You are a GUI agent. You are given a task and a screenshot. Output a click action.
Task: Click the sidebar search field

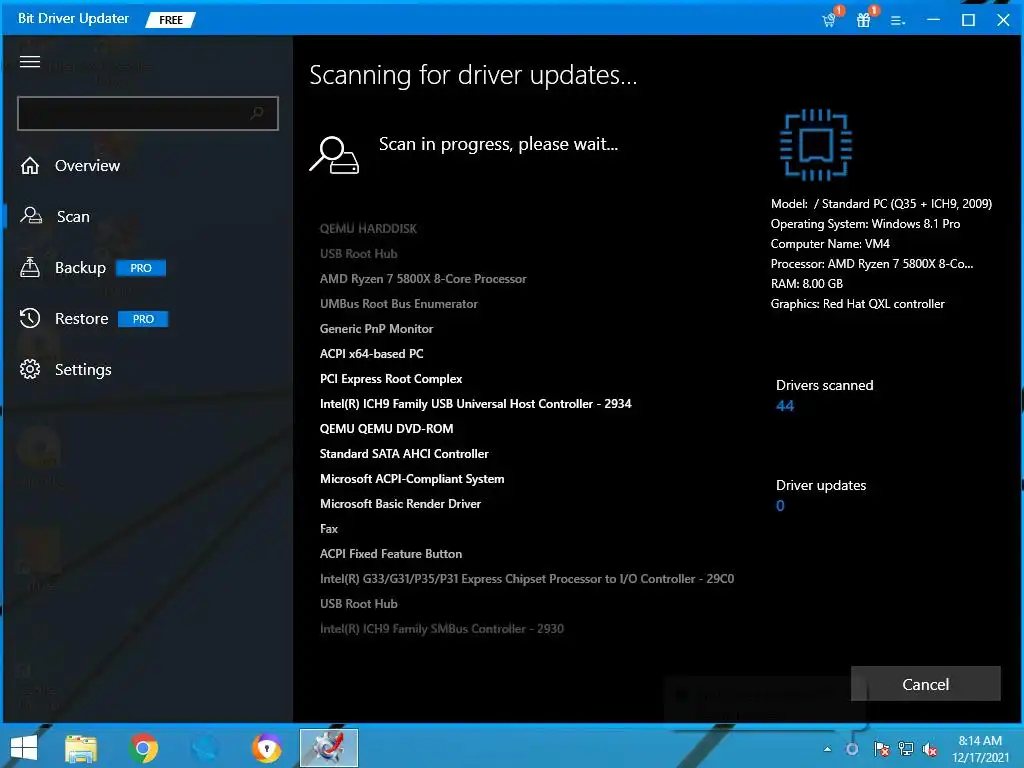[x=148, y=113]
